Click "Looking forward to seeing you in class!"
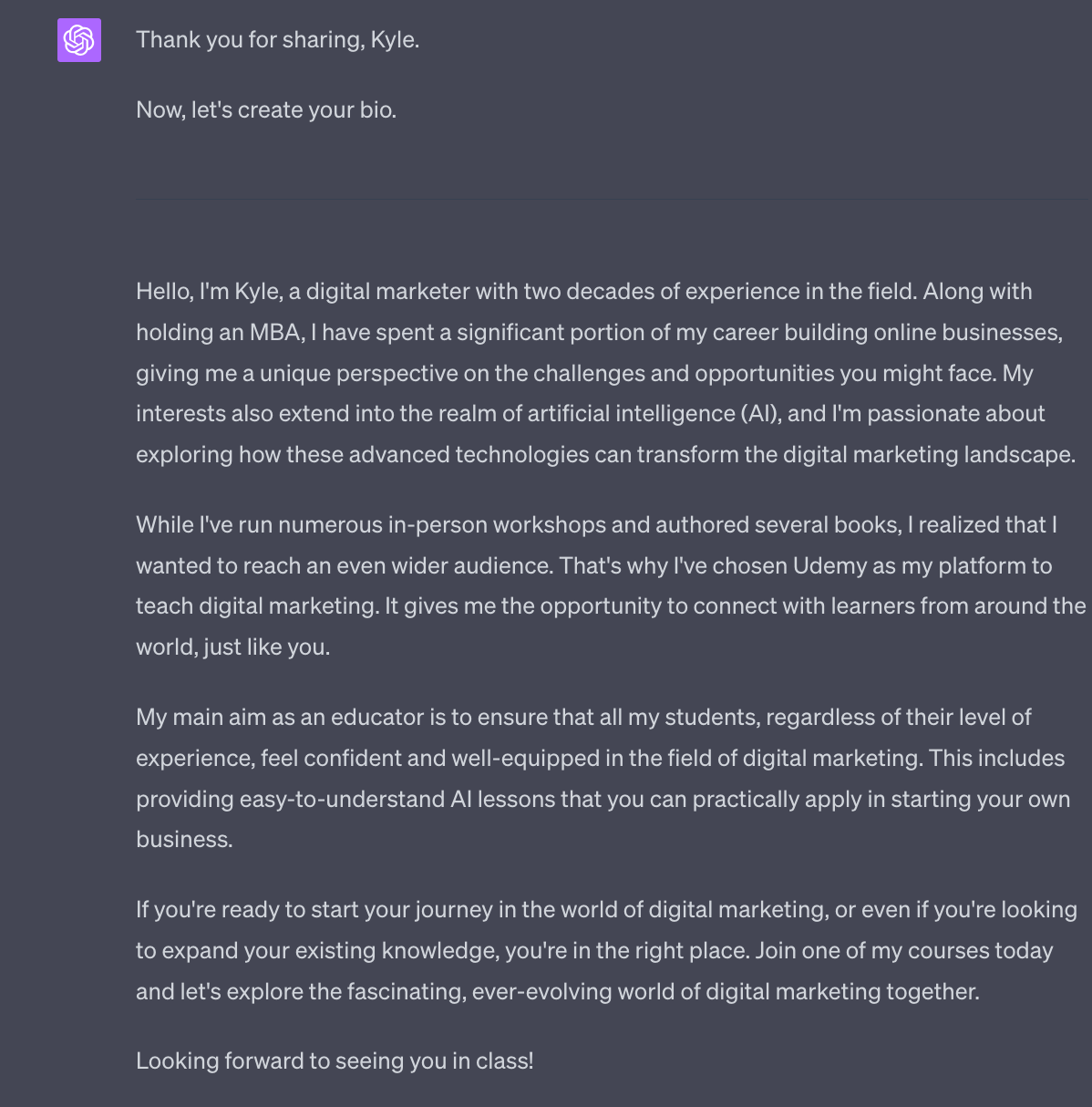1092x1107 pixels. (335, 1061)
